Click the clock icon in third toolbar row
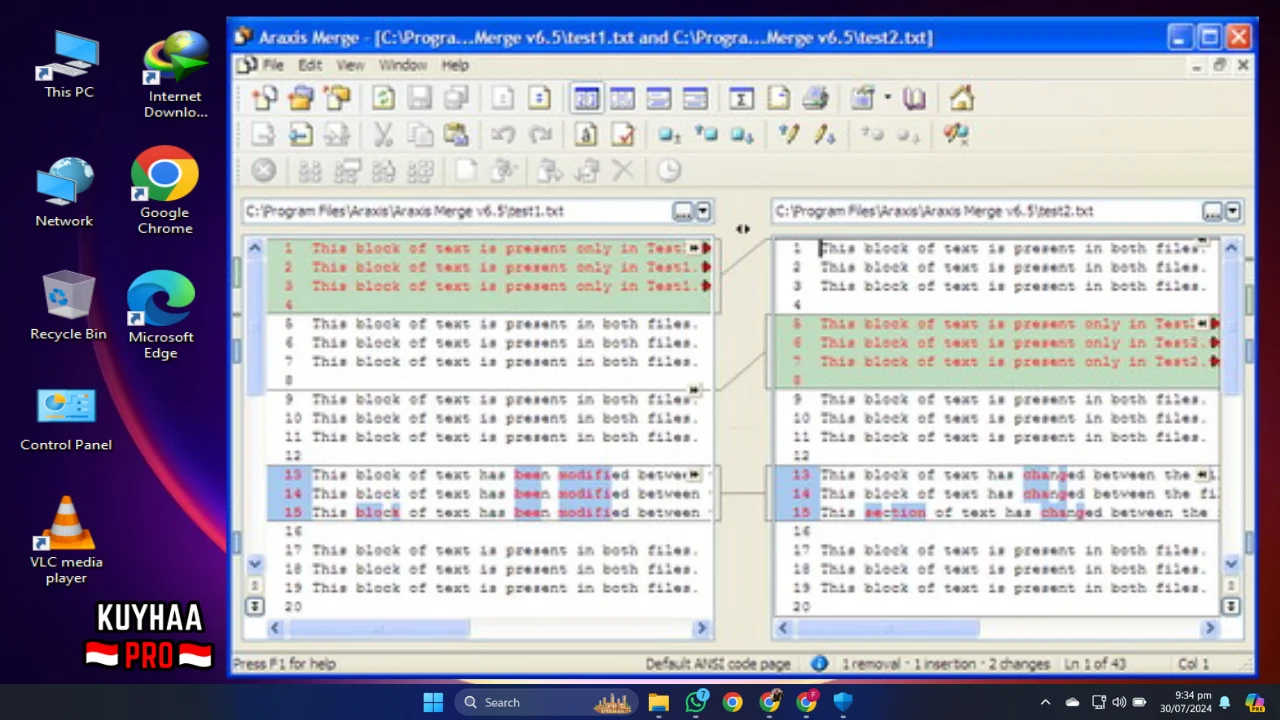1280x720 pixels. pyautogui.click(x=668, y=171)
